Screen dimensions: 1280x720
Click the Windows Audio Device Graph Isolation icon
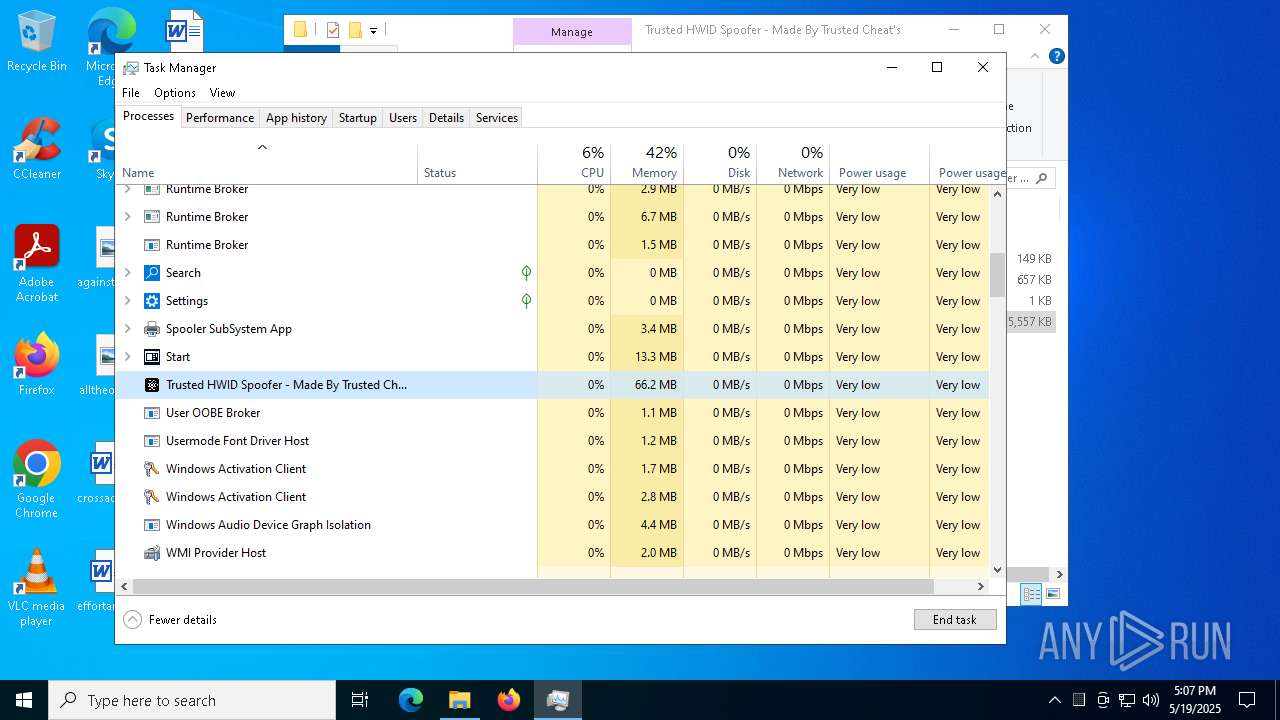coord(152,525)
